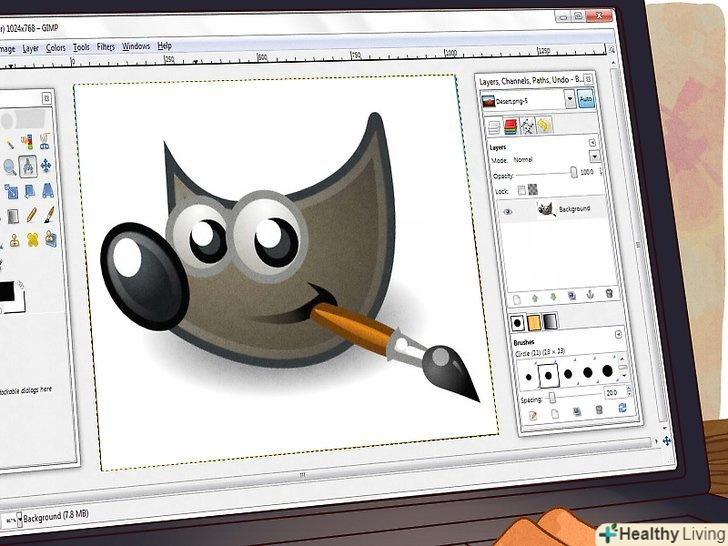Duplicate the layer in Layers panel
Image resolution: width=728 pixels, height=546 pixels.
pyautogui.click(x=572, y=296)
